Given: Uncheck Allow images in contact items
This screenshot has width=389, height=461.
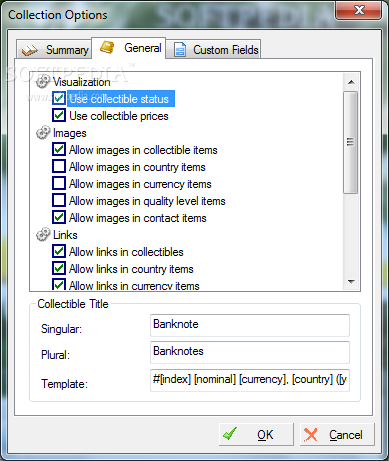Looking at the screenshot, I should click(x=59, y=217).
